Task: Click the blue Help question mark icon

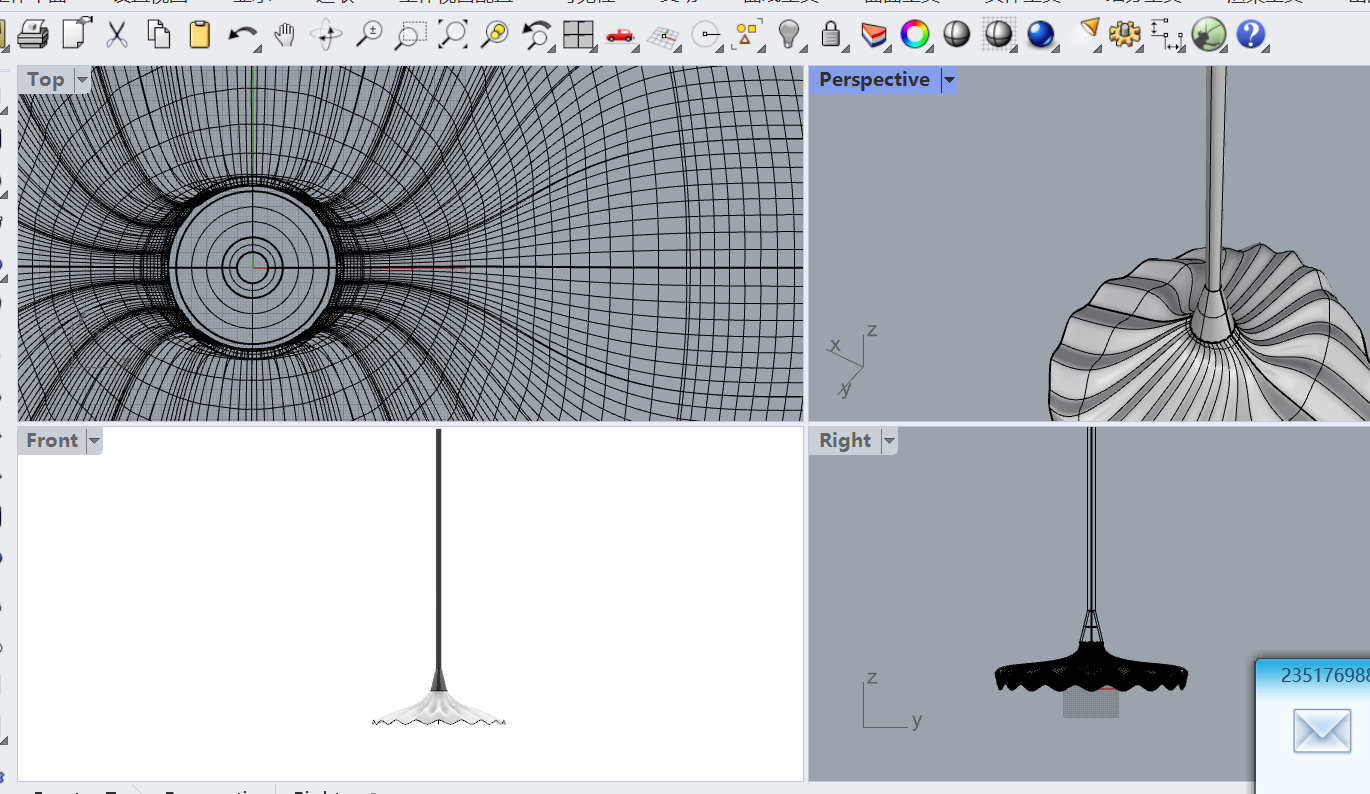Action: point(1250,35)
